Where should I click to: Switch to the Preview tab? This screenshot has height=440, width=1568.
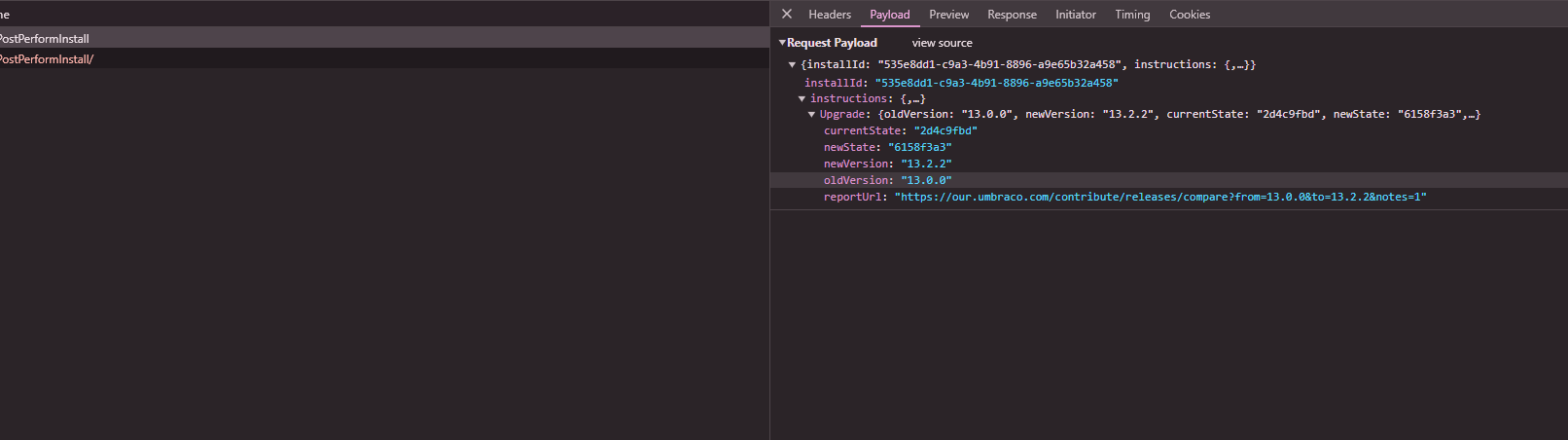pos(949,15)
